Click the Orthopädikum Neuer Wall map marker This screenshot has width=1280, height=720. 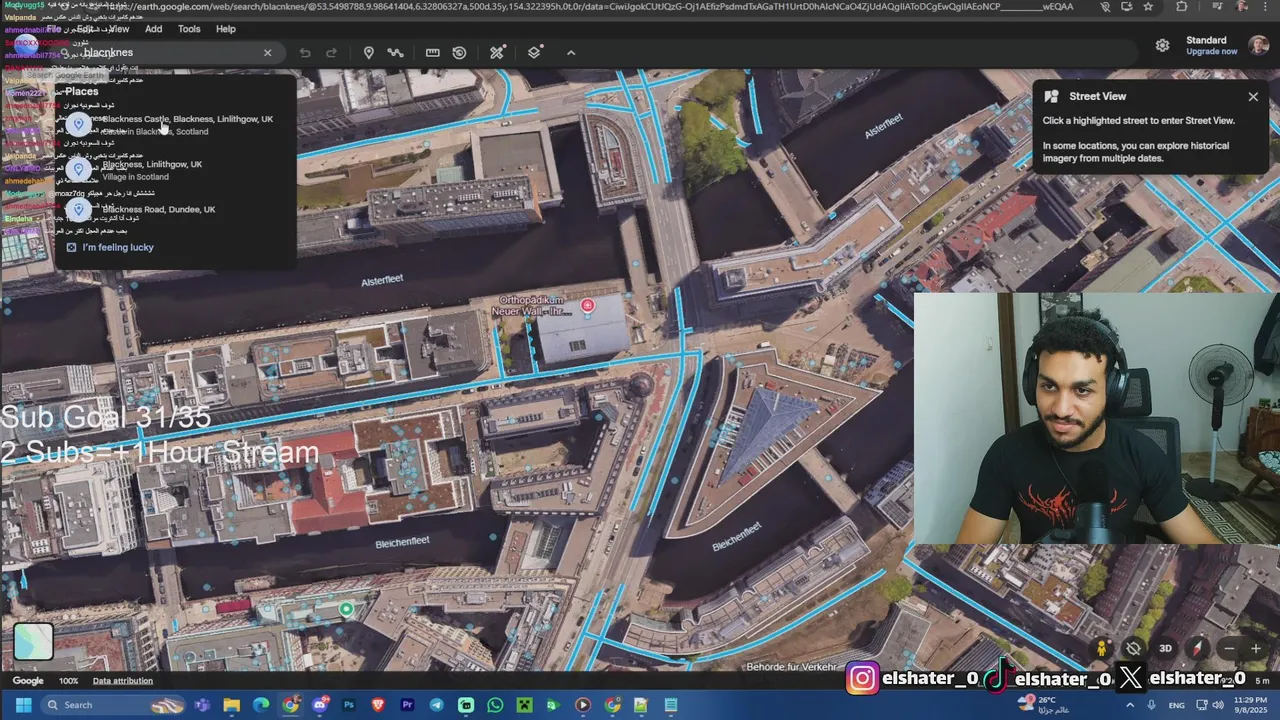(x=588, y=306)
